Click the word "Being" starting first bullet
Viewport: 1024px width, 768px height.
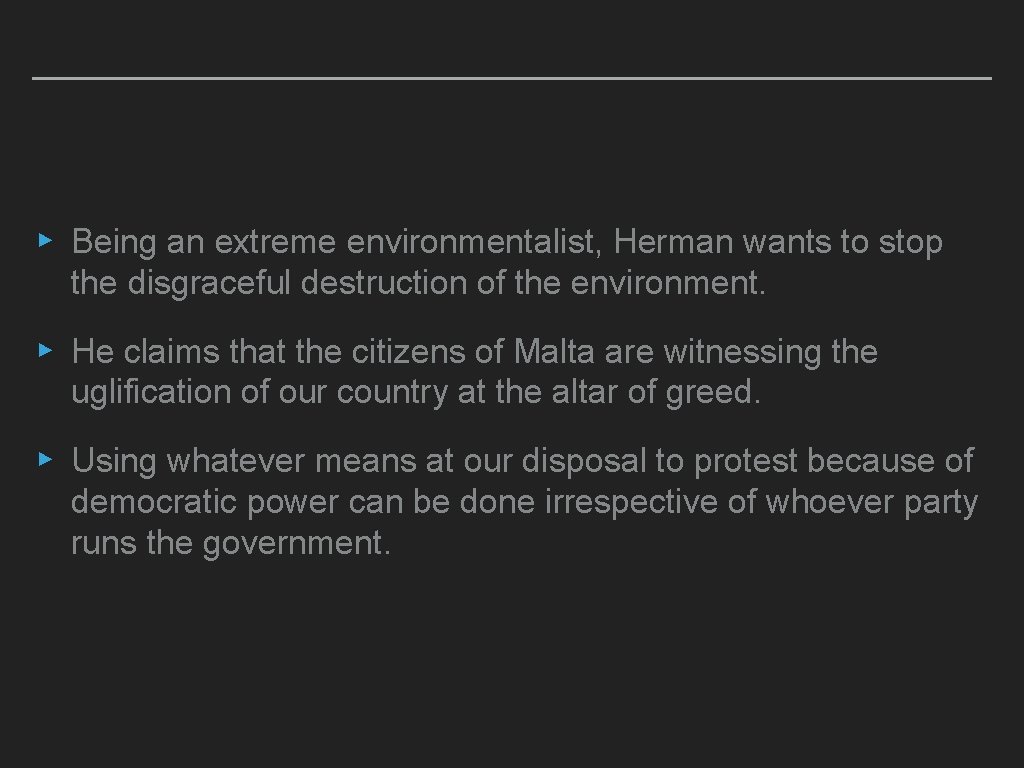click(x=107, y=242)
